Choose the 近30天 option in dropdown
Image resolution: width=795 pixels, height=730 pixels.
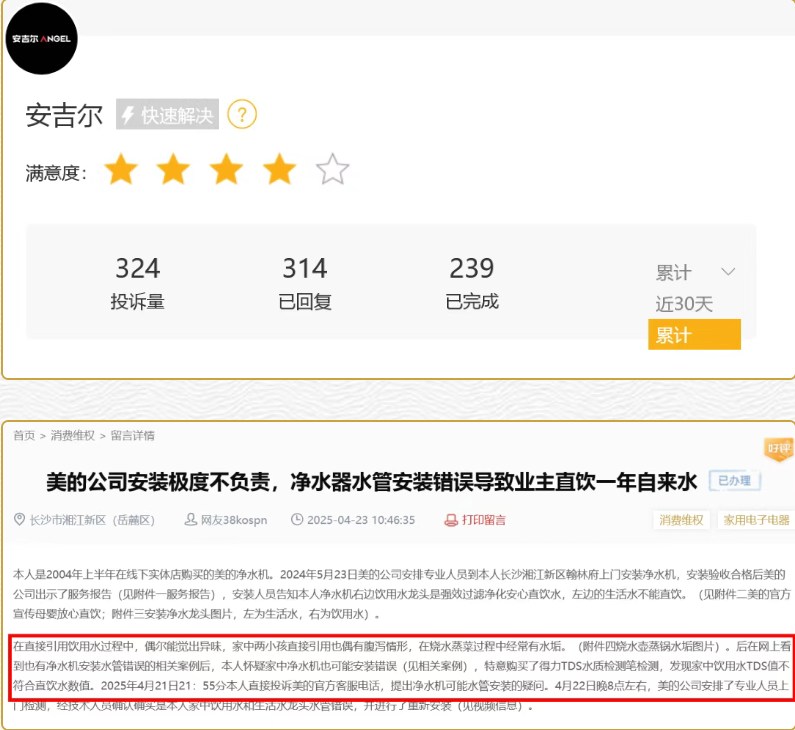tap(684, 304)
